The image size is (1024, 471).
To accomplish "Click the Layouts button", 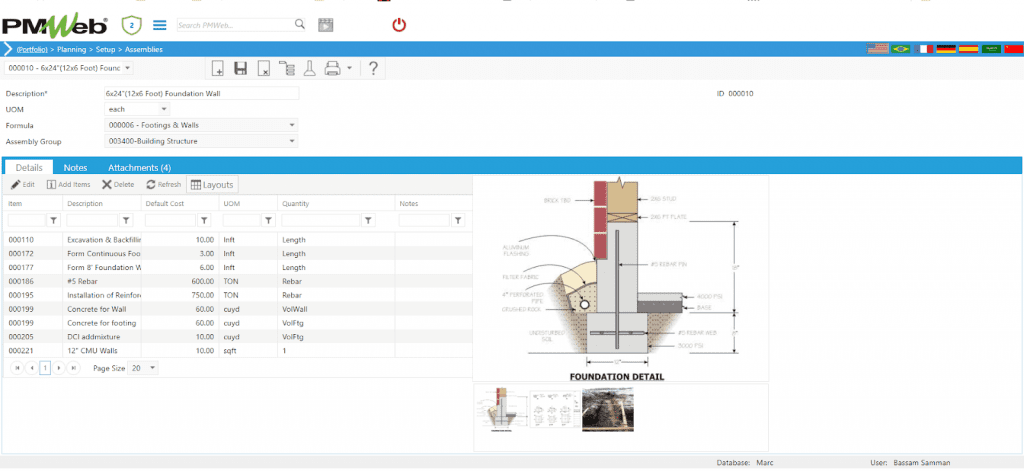I will (x=212, y=185).
